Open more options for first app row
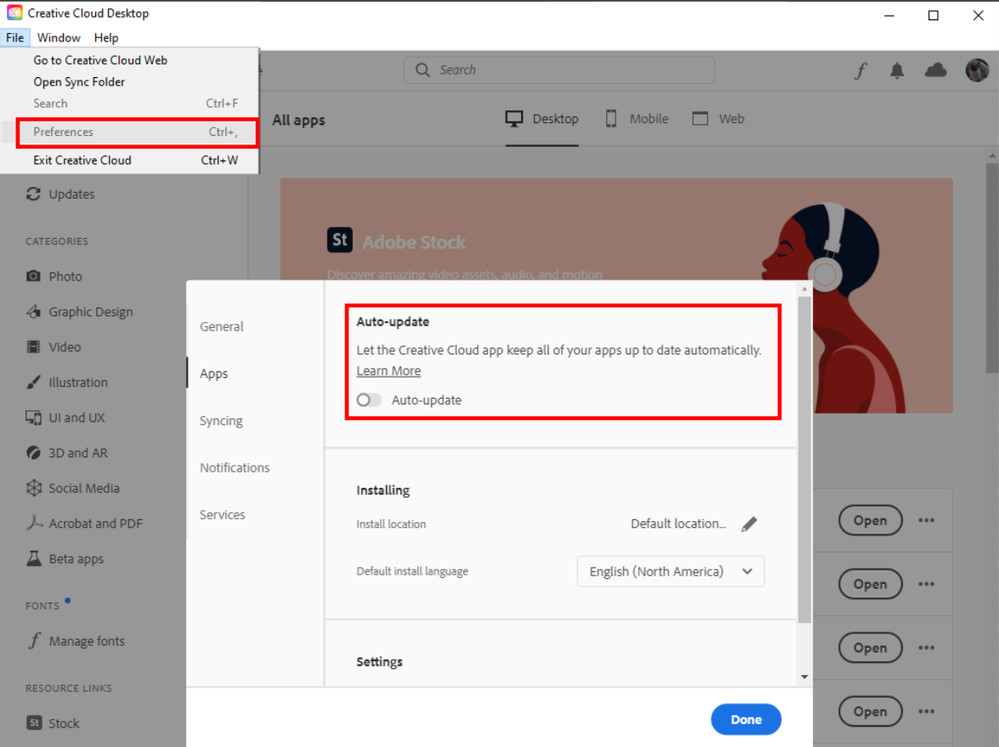This screenshot has height=747, width=999. [926, 520]
